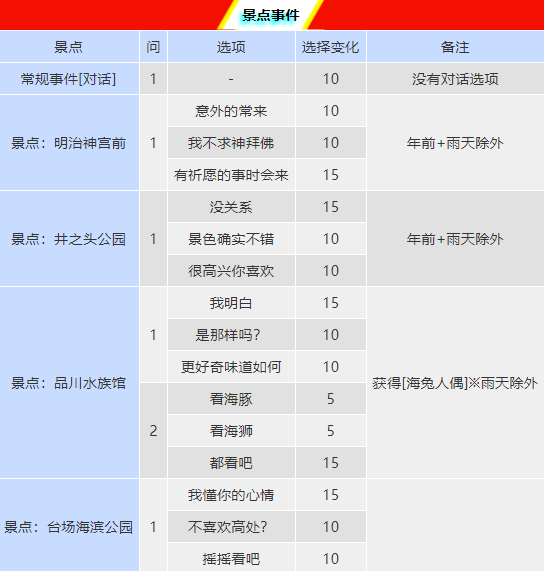This screenshot has height=571, width=544.
Task: Click the dash option cell for 常规事件
Action: (231, 79)
